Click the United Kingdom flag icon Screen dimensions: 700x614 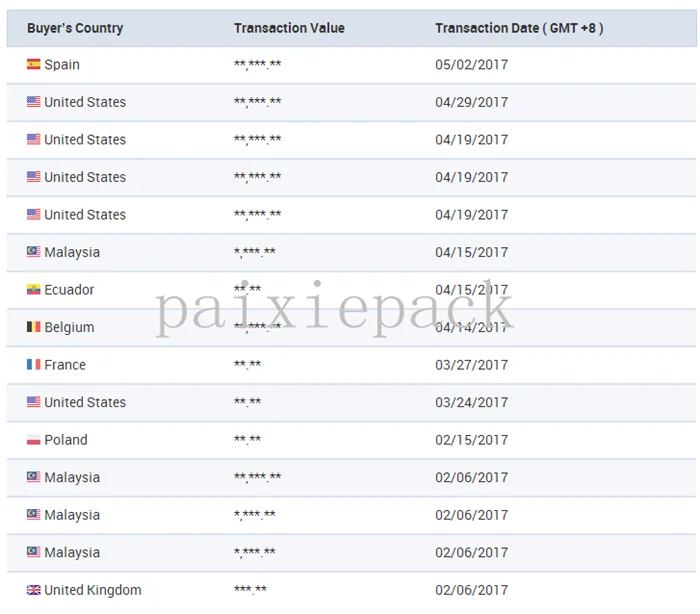pos(33,590)
